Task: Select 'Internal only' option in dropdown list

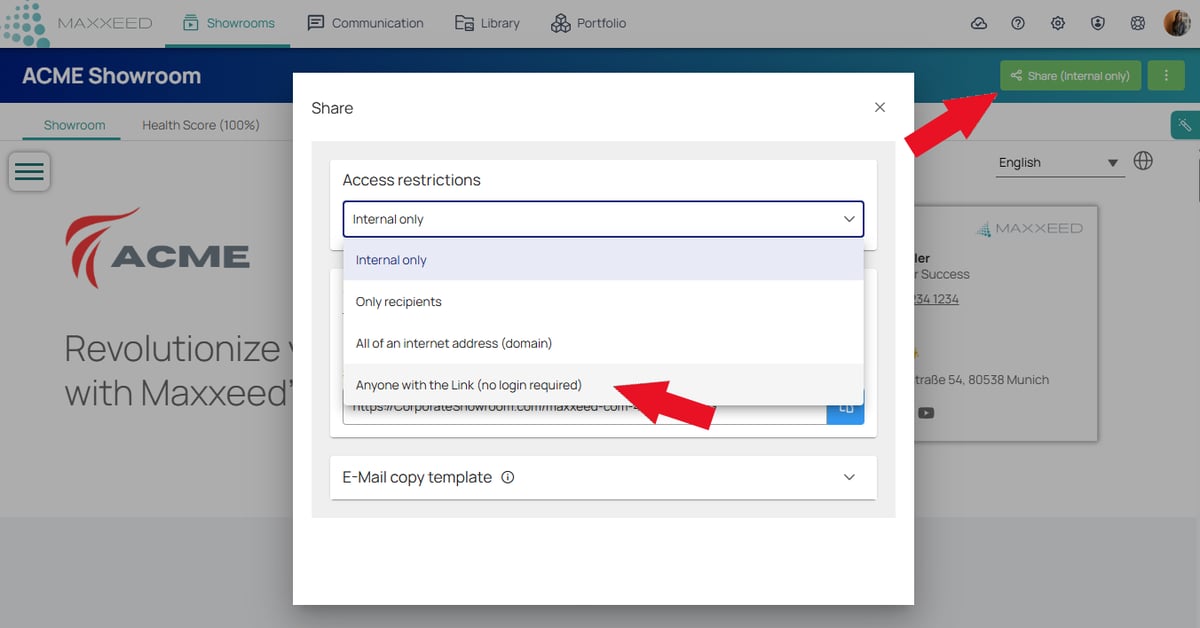Action: 603,260
